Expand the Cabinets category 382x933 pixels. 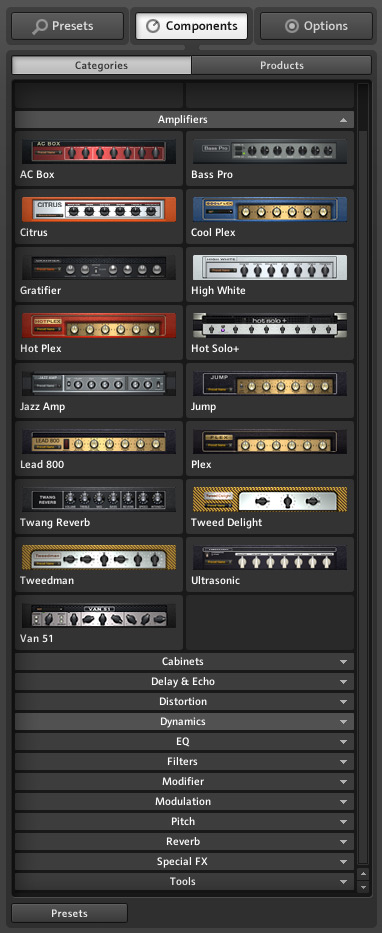coord(184,662)
